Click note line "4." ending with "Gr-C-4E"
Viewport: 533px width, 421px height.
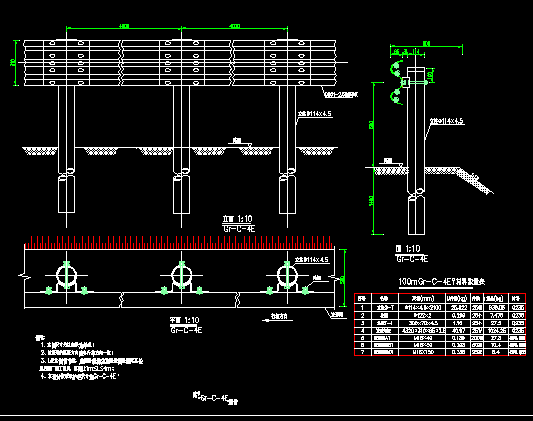click(80, 376)
